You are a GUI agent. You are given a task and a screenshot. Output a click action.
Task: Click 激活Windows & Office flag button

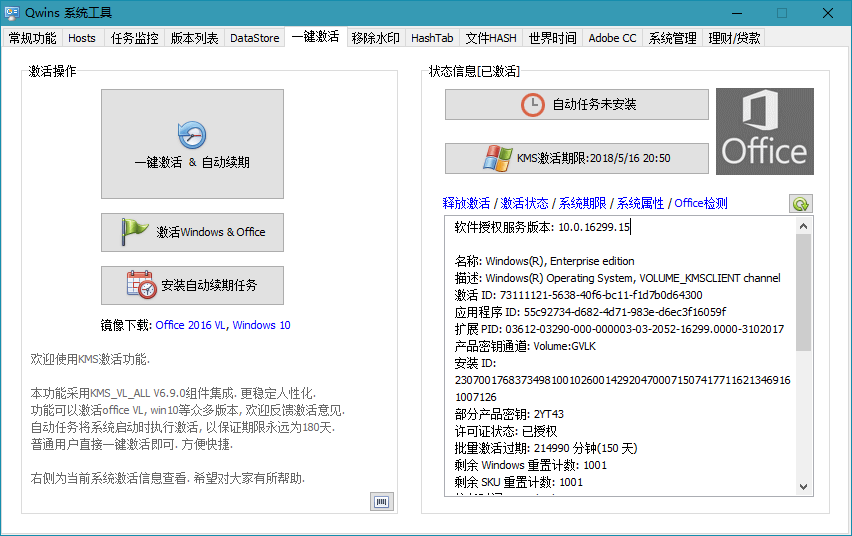[x=192, y=232]
